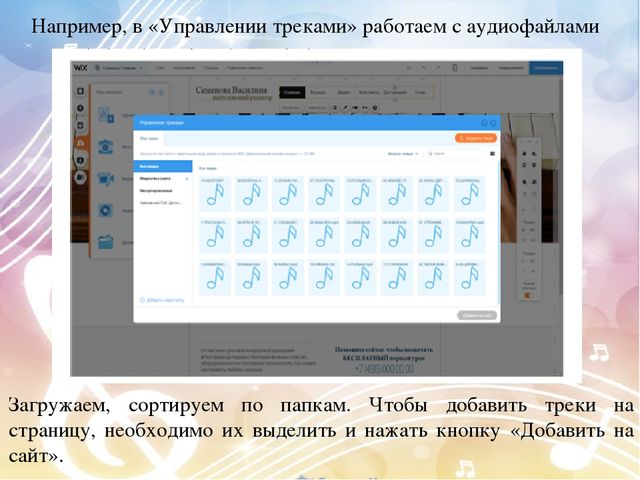Click the help icon in uploads panel header
This screenshot has height=480, width=640.
pos(152,93)
